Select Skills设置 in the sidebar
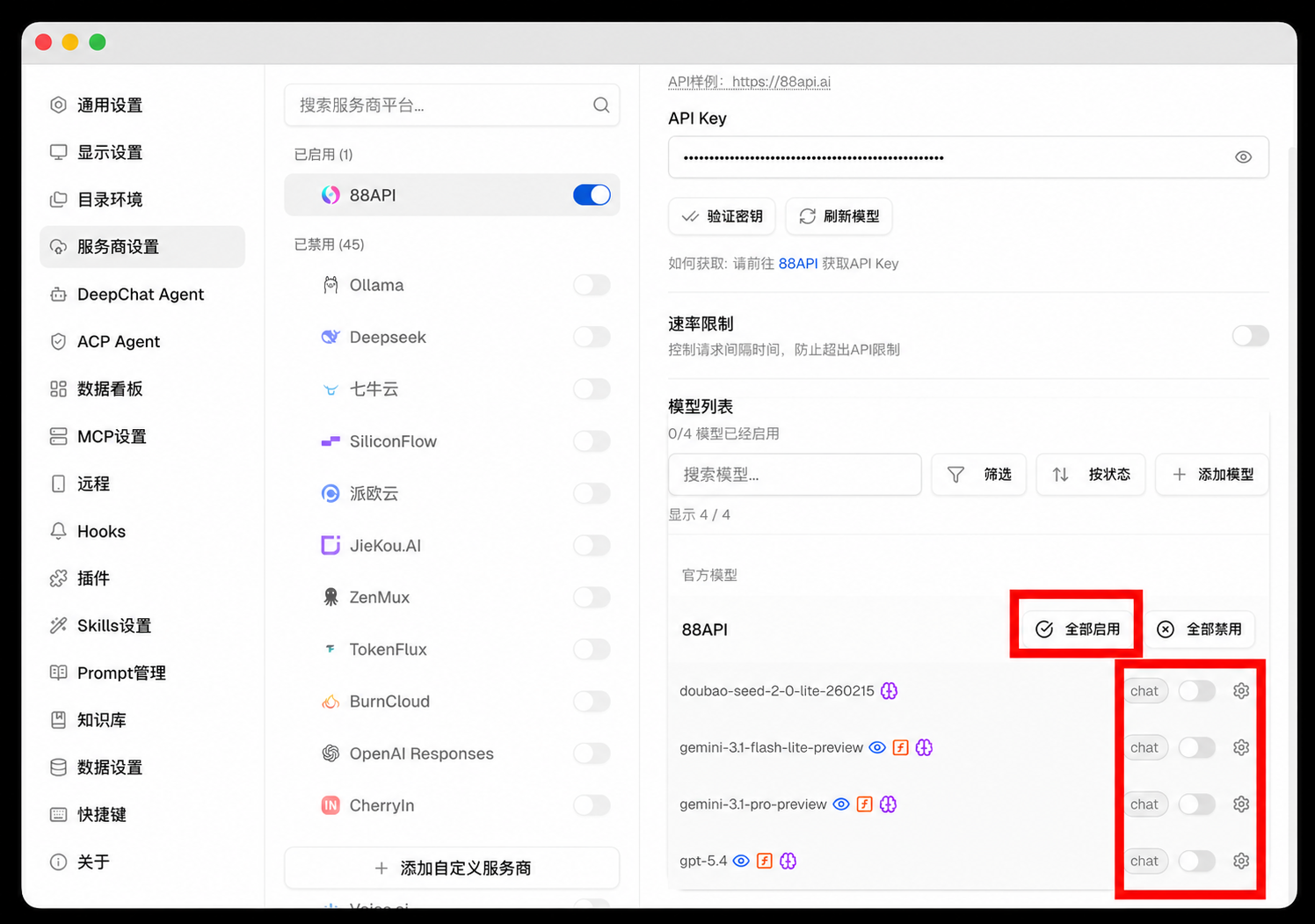Viewport: 1315px width, 924px height. pyautogui.click(x=142, y=626)
